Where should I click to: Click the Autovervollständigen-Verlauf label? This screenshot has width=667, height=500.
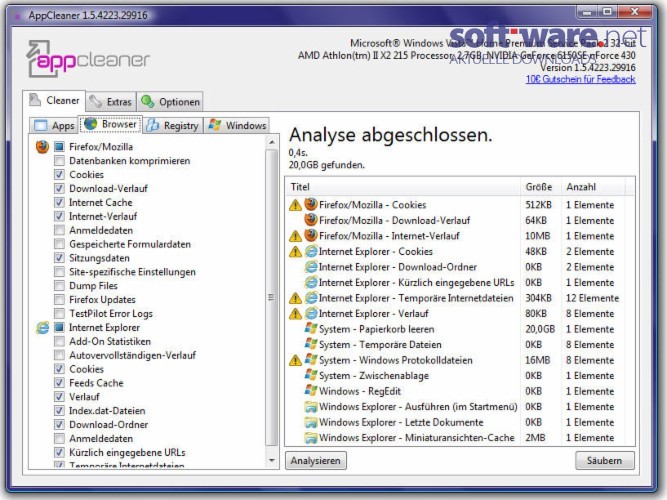[x=133, y=355]
